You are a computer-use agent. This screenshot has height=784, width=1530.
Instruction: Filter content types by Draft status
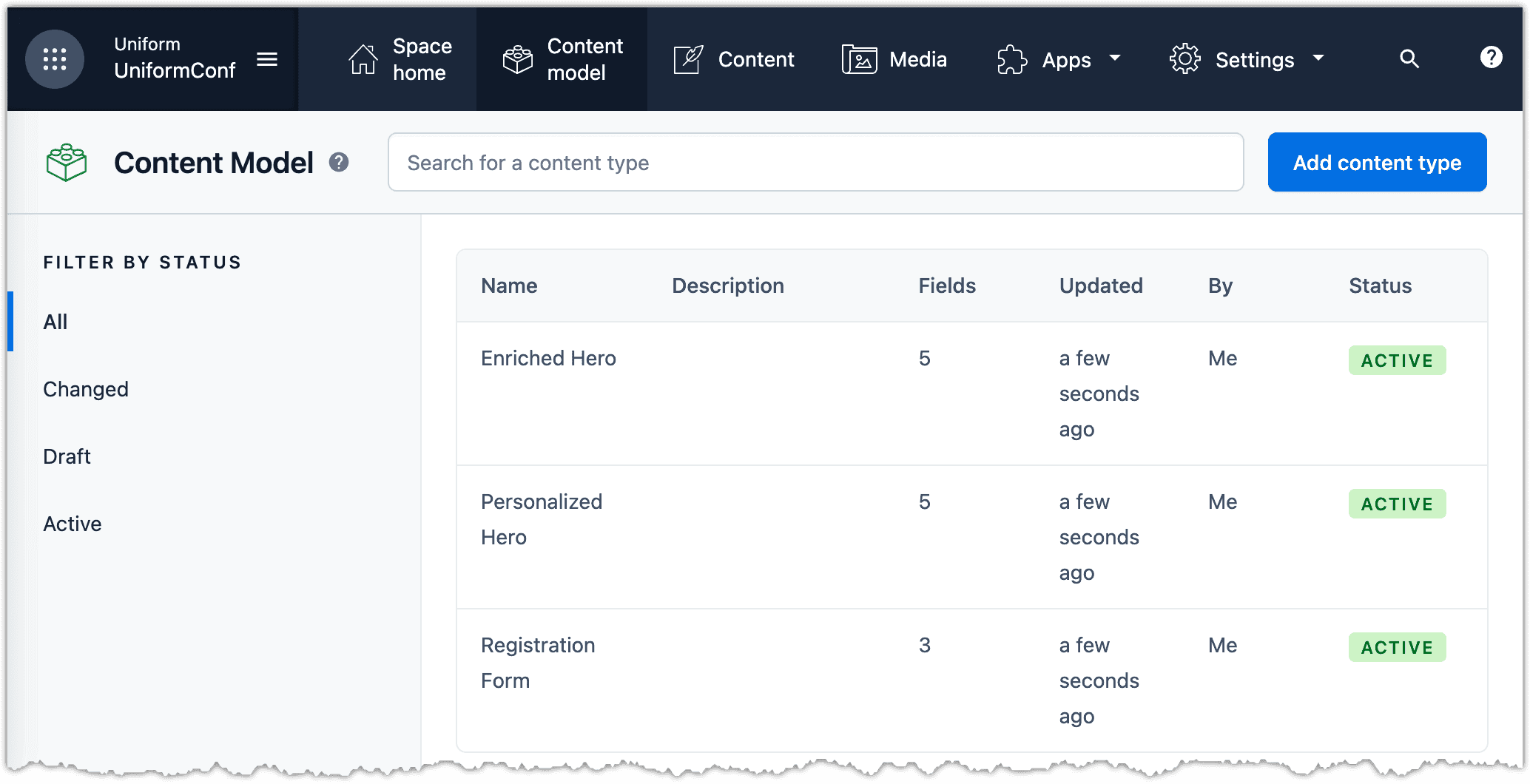tap(67, 456)
